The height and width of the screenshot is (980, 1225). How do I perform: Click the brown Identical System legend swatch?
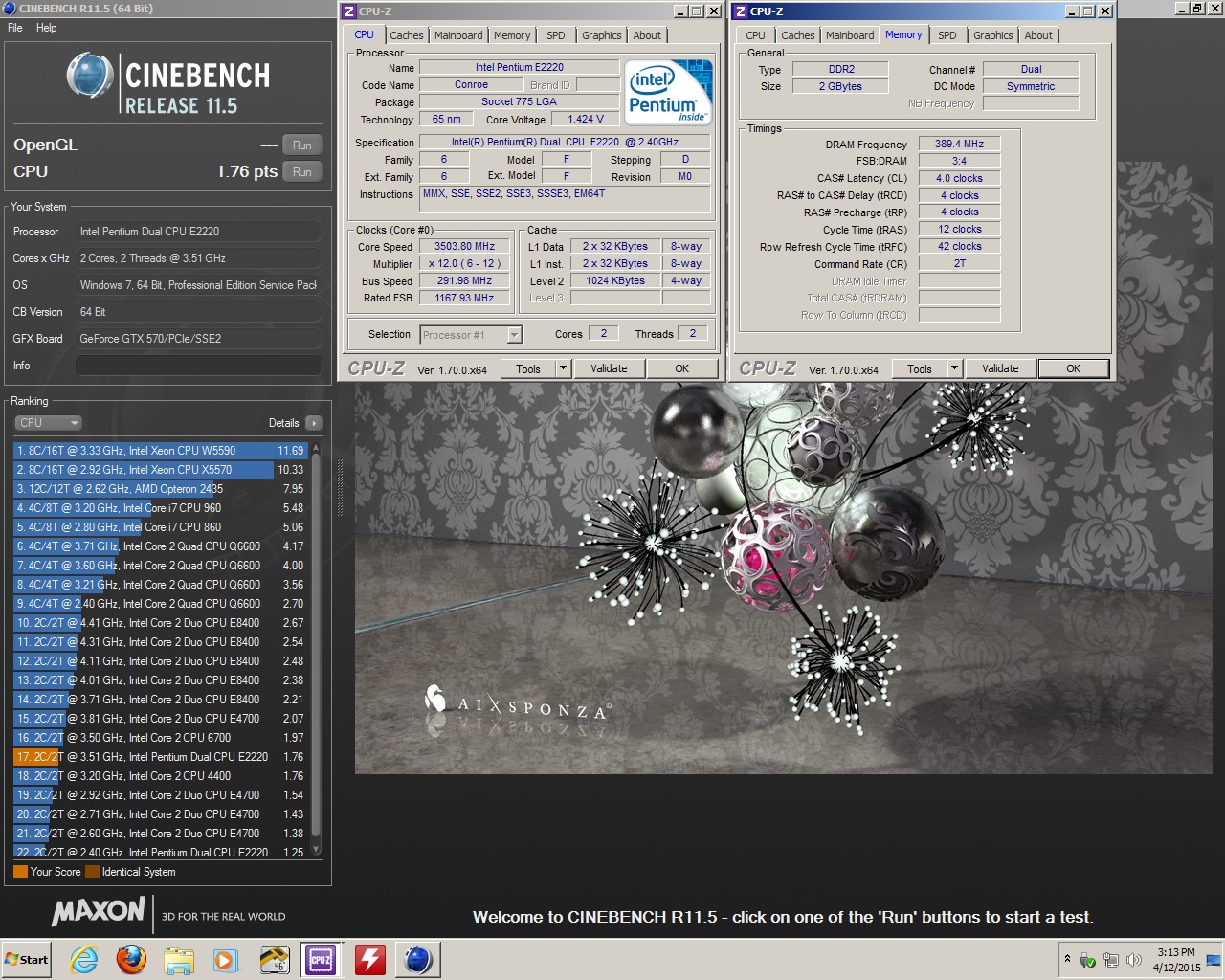[x=92, y=872]
